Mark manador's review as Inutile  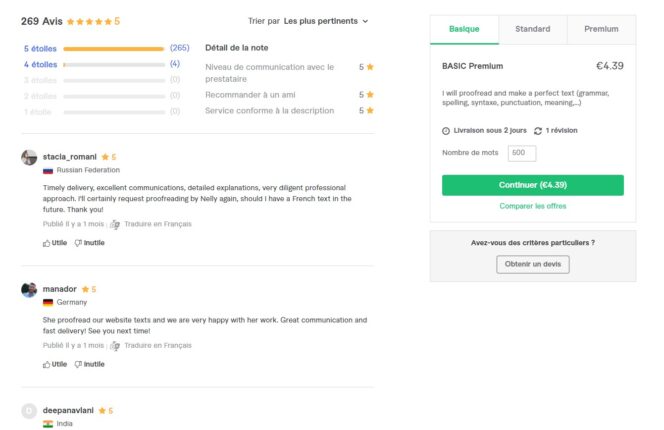tap(89, 364)
